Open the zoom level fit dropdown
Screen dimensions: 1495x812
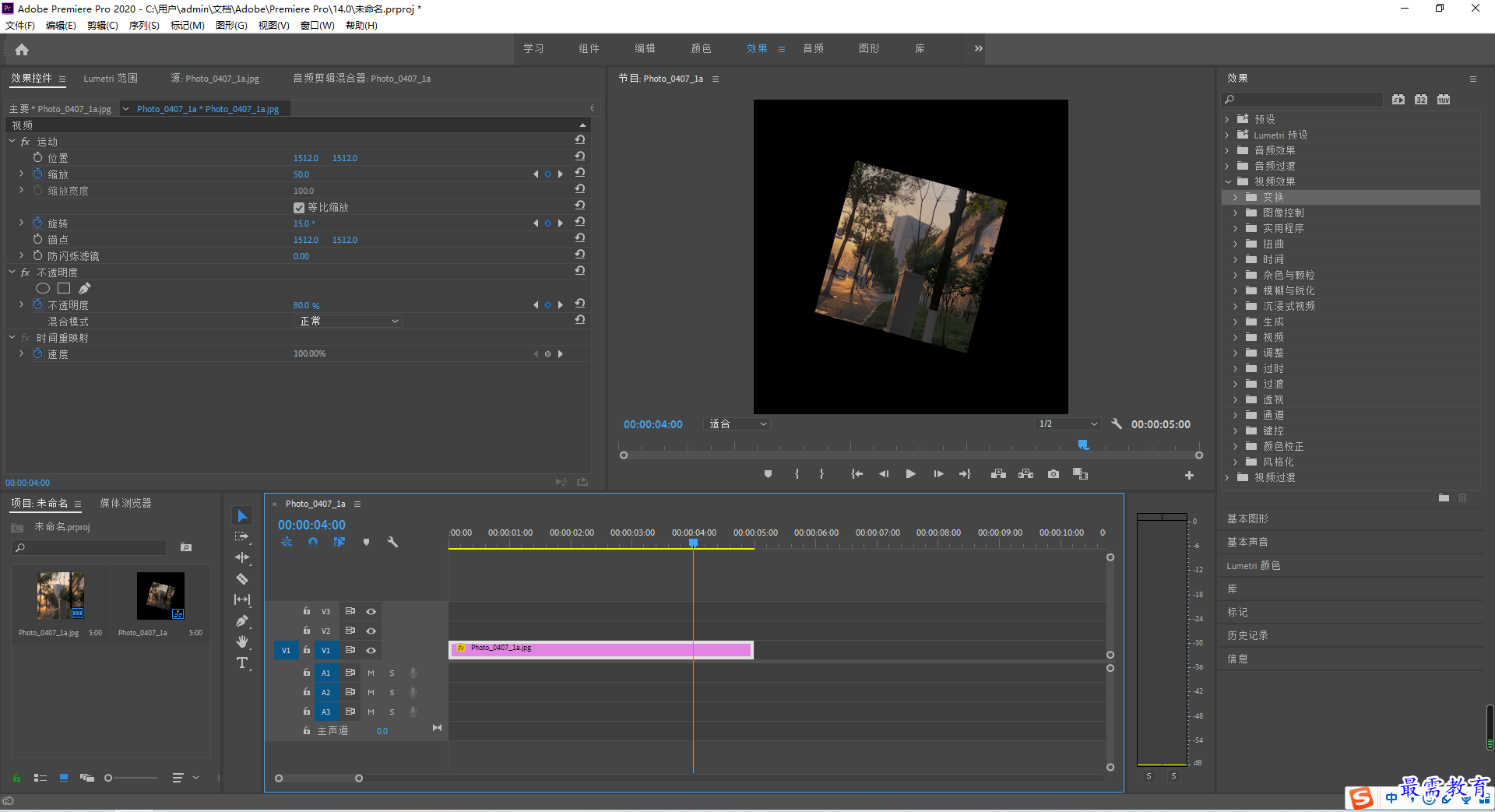[x=737, y=424]
